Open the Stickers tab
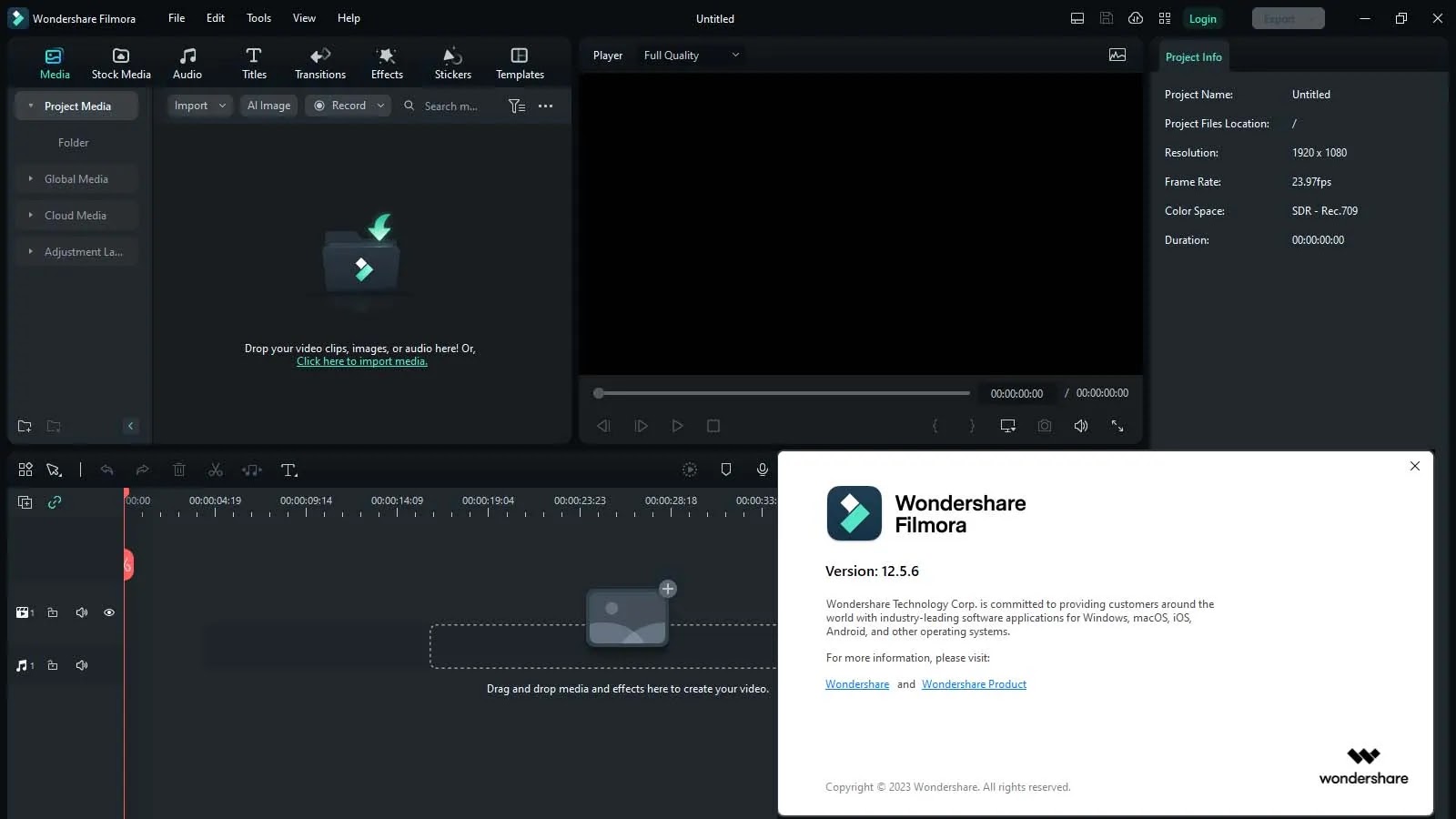 coord(452,64)
